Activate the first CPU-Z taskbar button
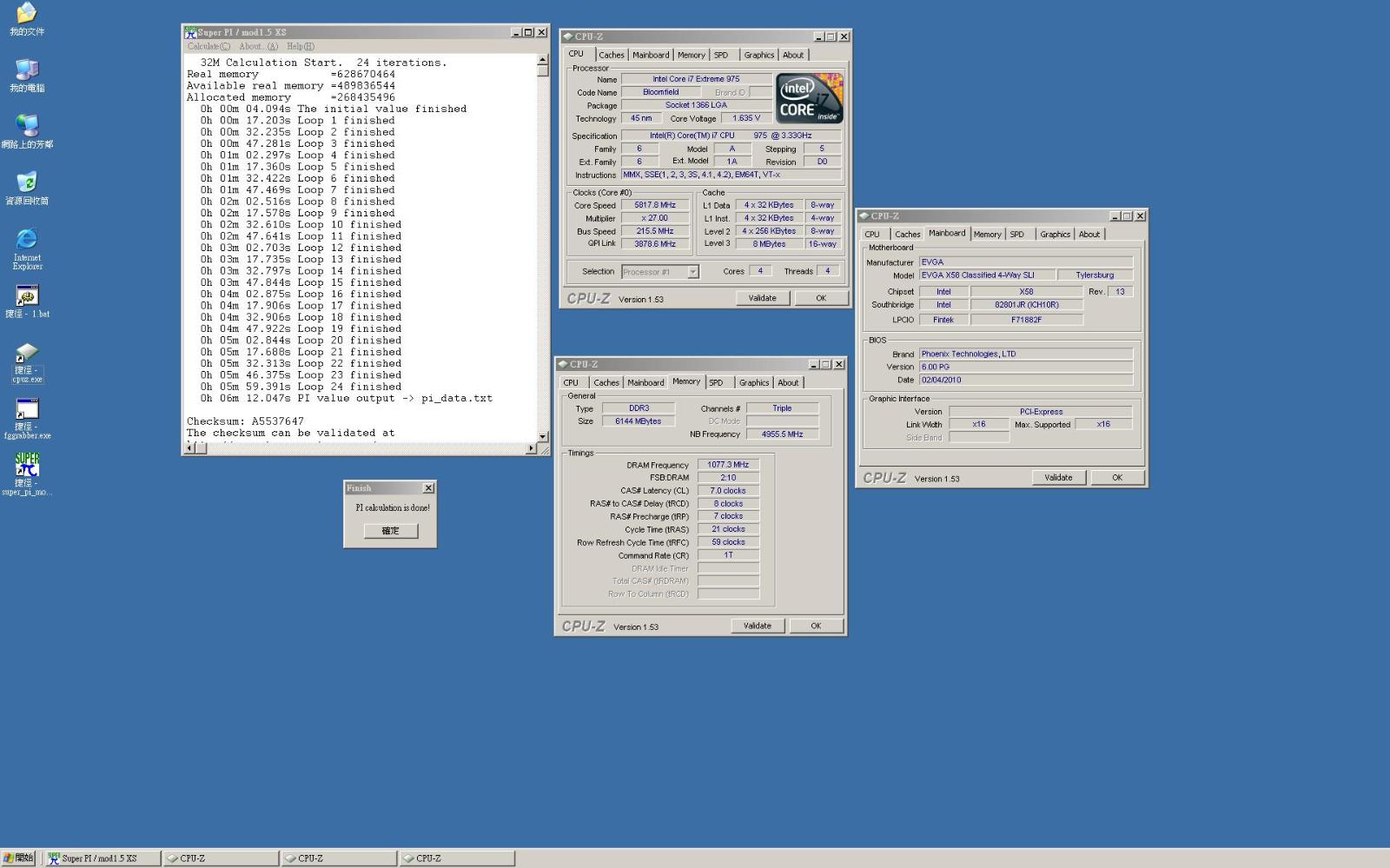 pyautogui.click(x=221, y=858)
